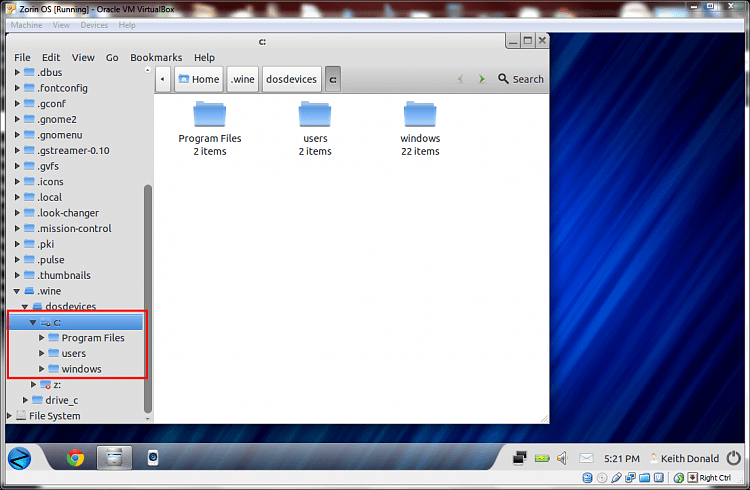Open the mail envelope tray icon
This screenshot has width=750, height=490.
click(586, 458)
